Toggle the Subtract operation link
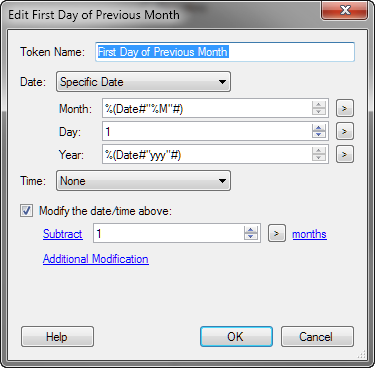The height and width of the screenshot is (368, 375). pyautogui.click(x=63, y=234)
